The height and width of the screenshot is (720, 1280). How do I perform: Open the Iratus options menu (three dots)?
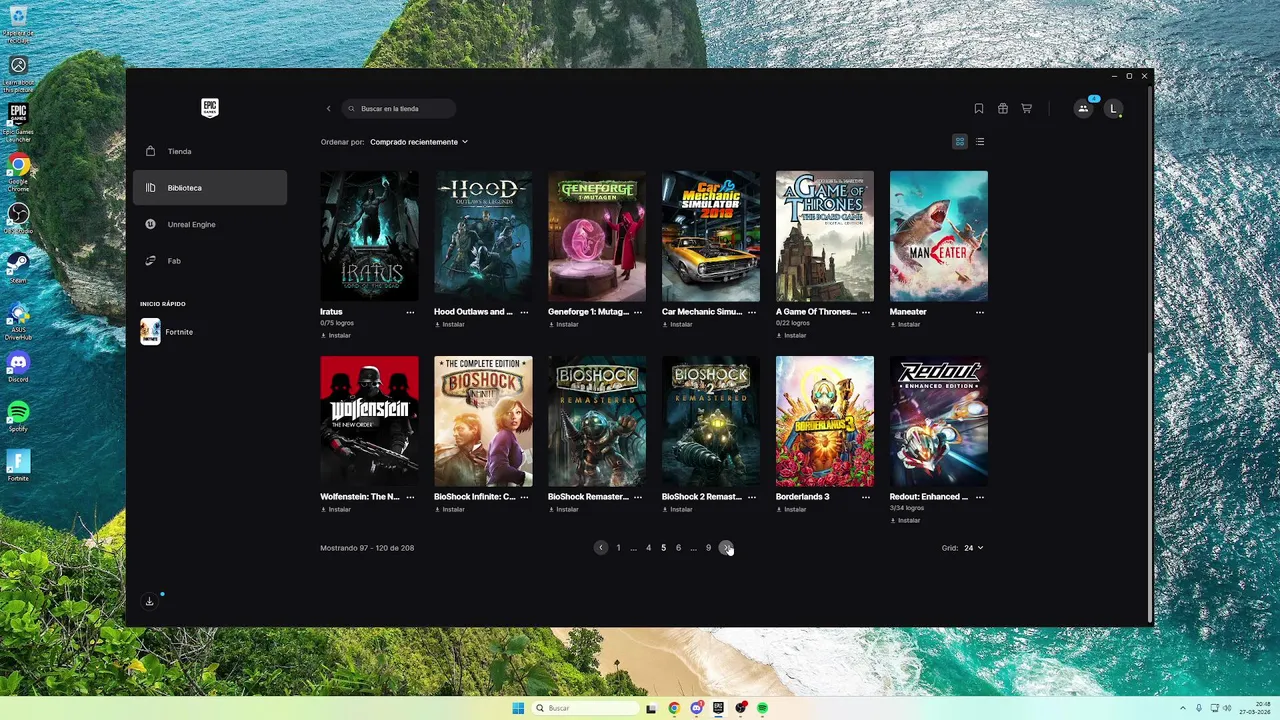pyautogui.click(x=410, y=312)
